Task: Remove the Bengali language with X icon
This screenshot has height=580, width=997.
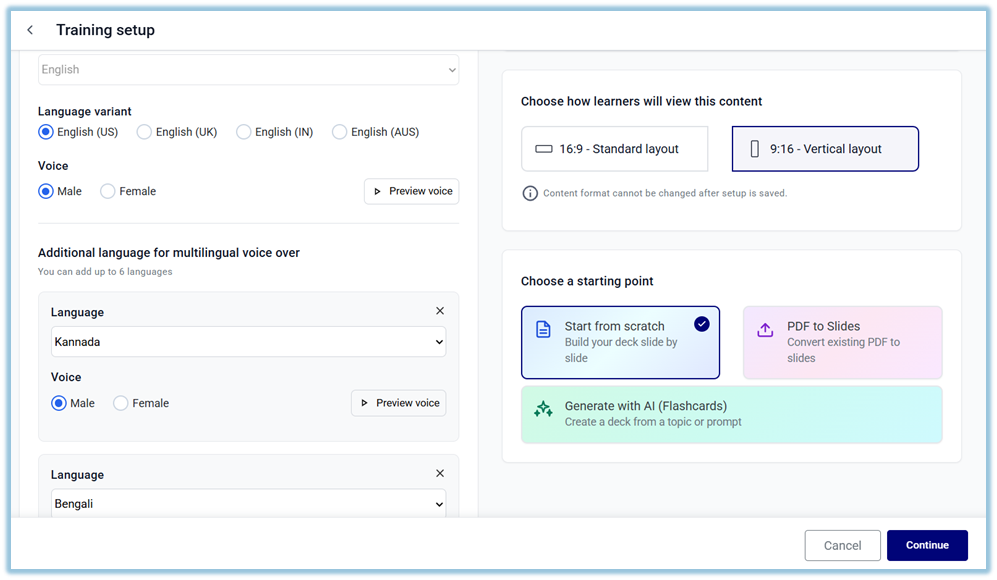Action: coord(440,474)
